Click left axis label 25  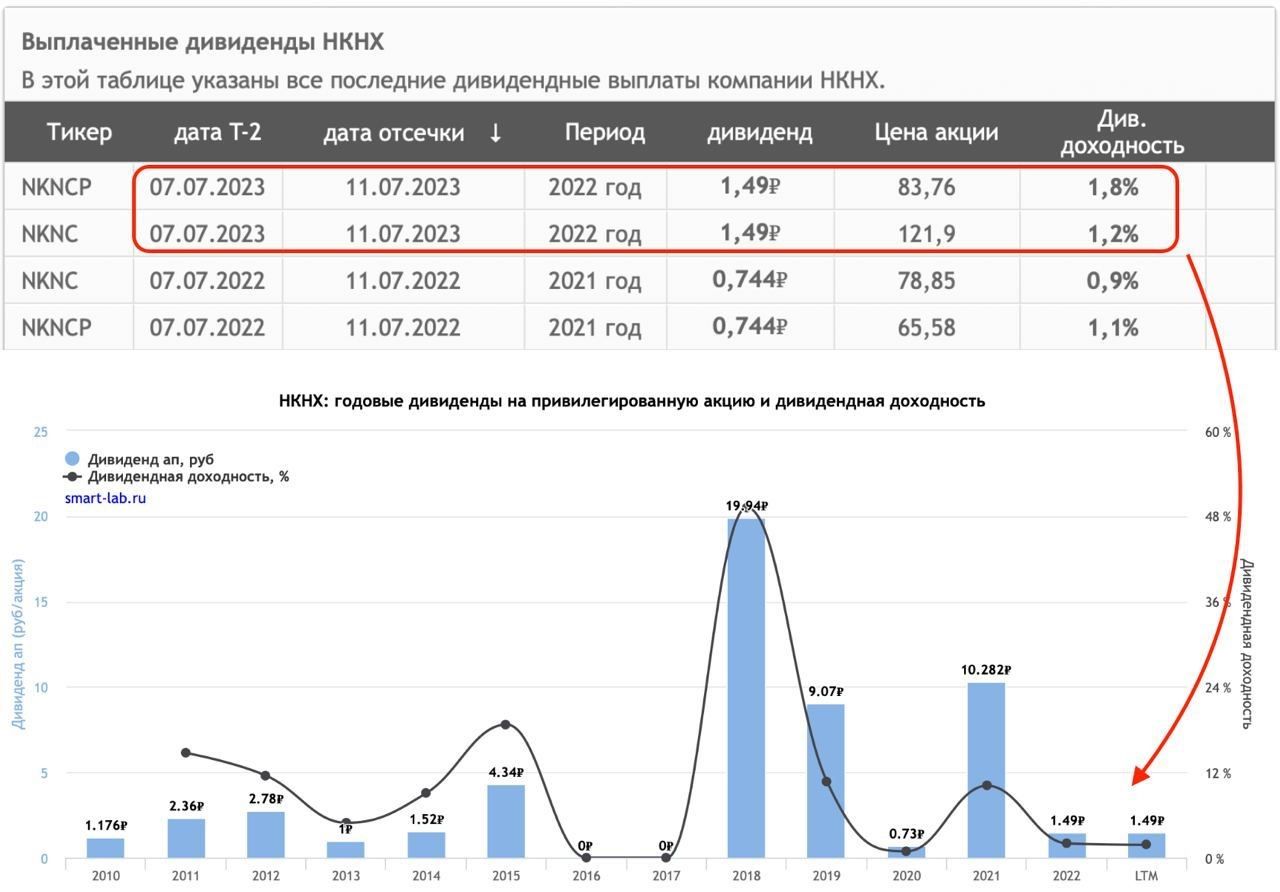point(41,432)
